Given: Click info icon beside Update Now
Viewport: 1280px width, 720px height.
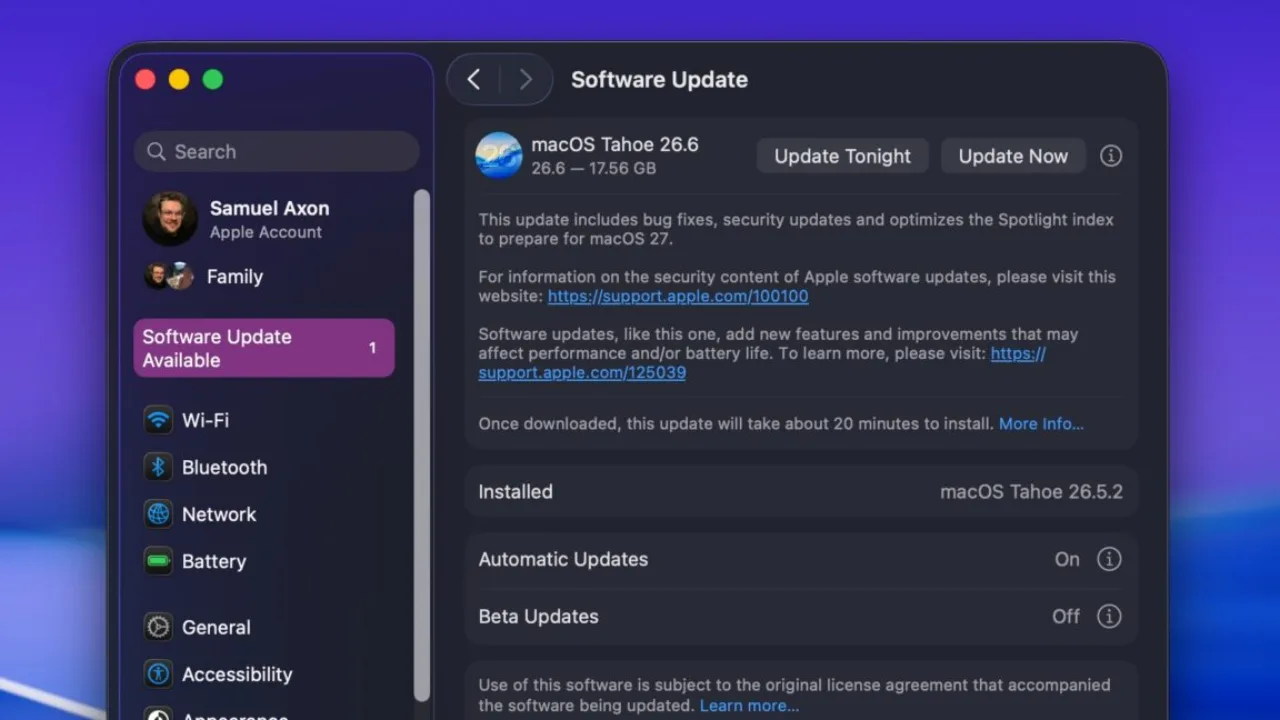Looking at the screenshot, I should click(1111, 156).
